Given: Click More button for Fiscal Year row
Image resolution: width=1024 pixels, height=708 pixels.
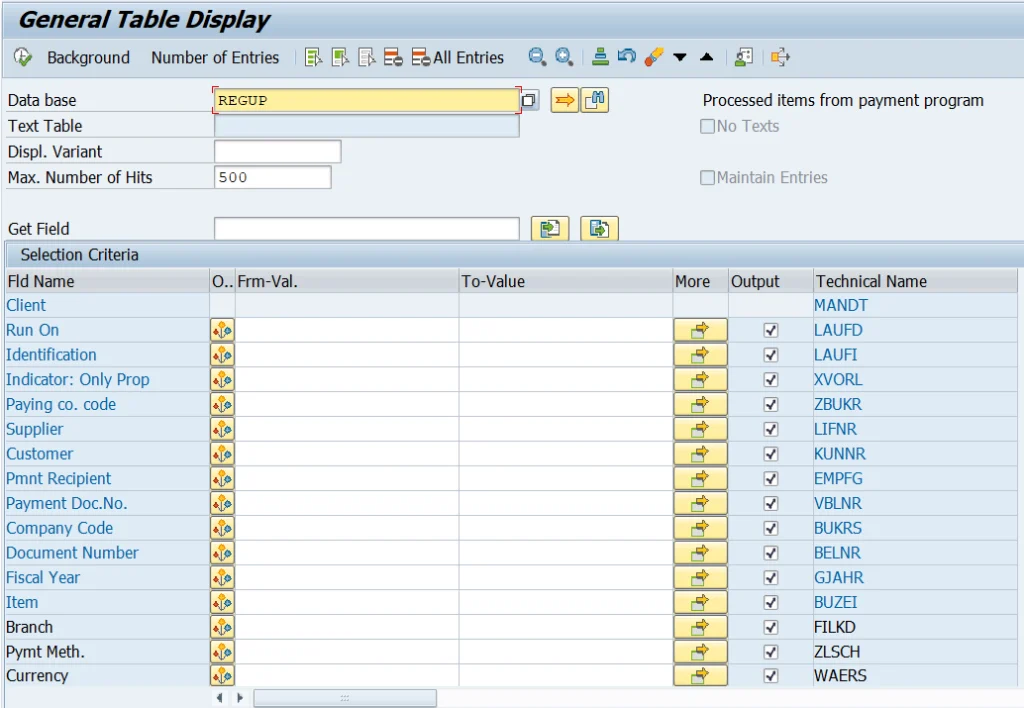Looking at the screenshot, I should coord(700,578).
